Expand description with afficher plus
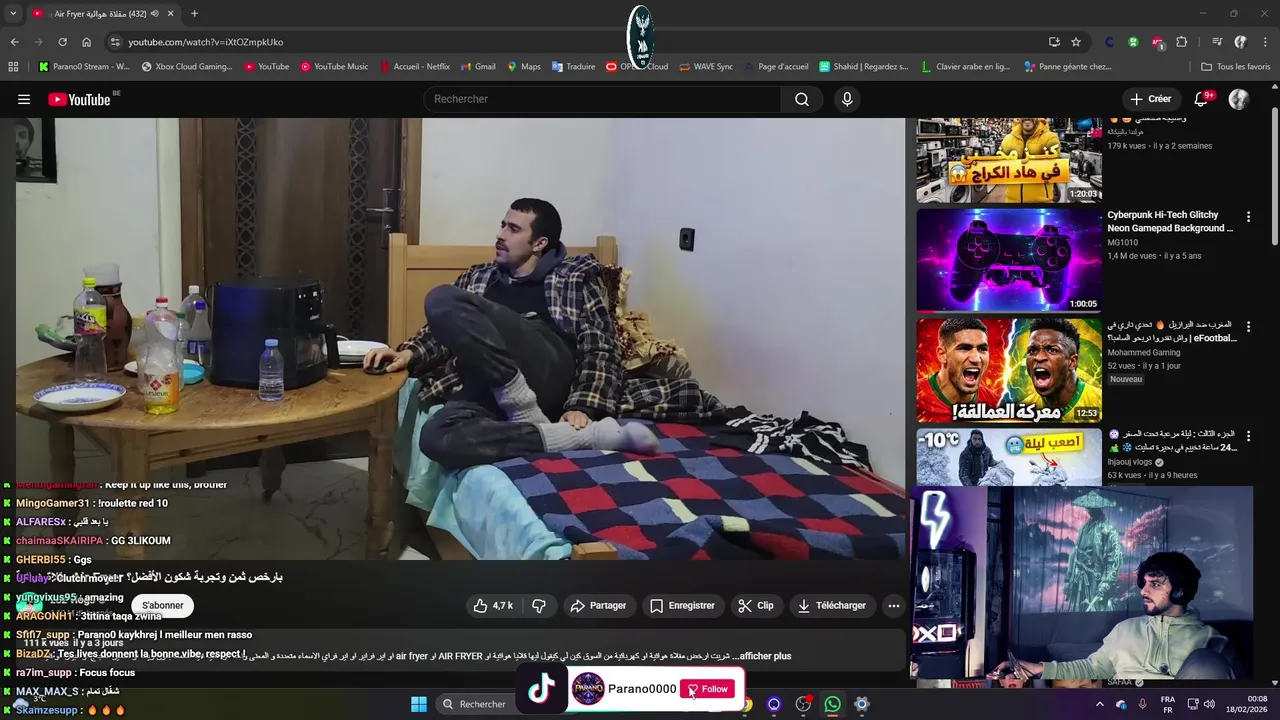This screenshot has height=720, width=1280. pyautogui.click(x=765, y=656)
